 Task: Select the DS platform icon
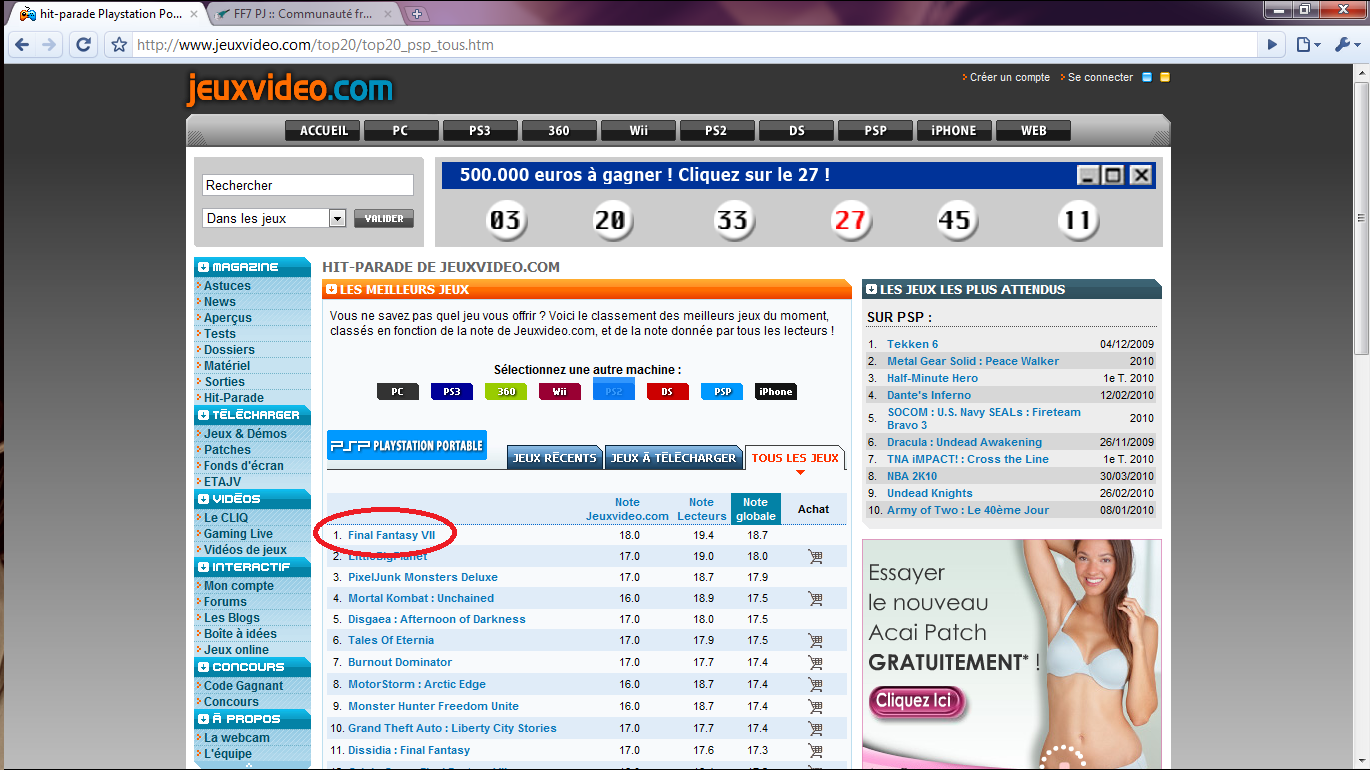[x=668, y=392]
